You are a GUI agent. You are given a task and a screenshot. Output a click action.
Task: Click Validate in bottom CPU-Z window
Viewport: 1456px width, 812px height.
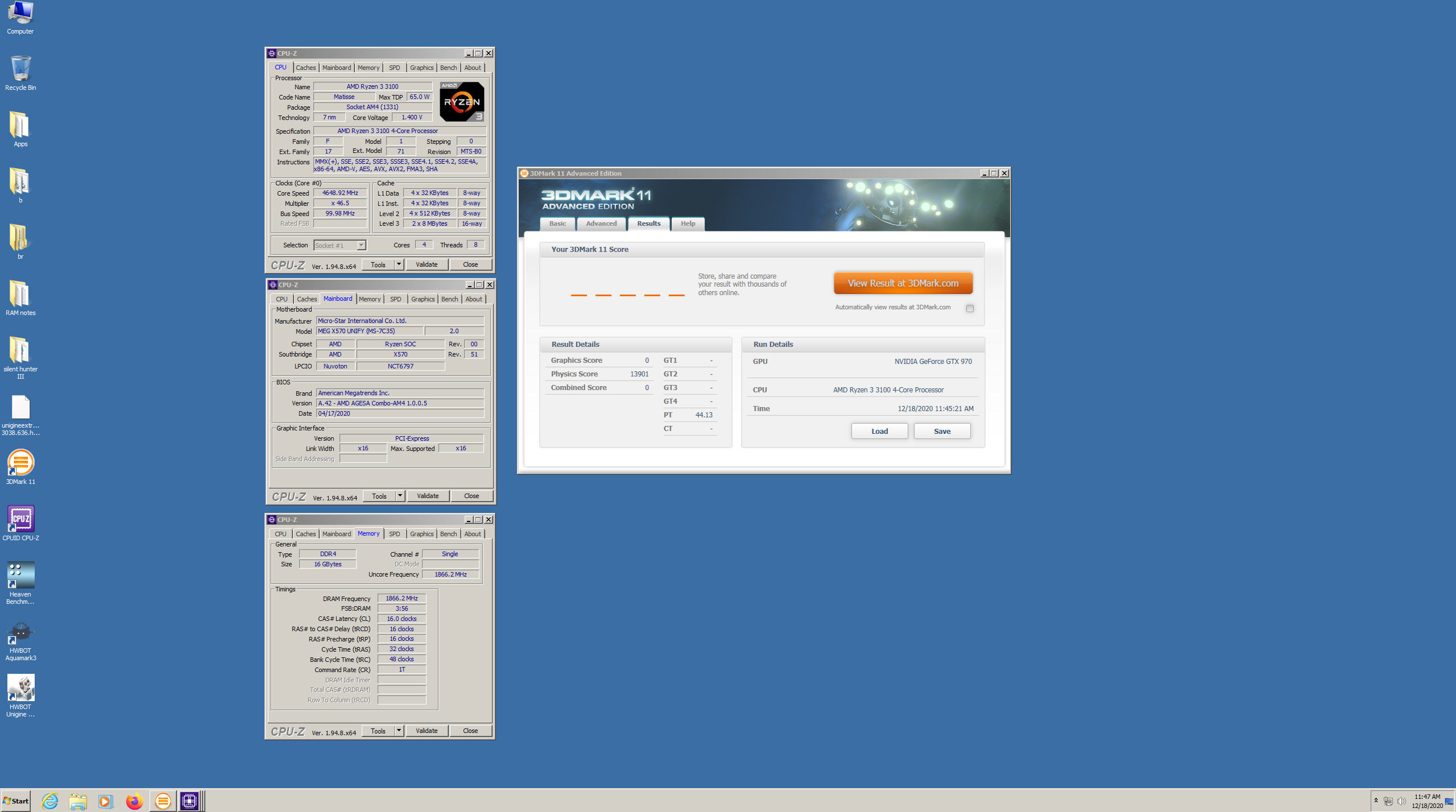click(427, 731)
